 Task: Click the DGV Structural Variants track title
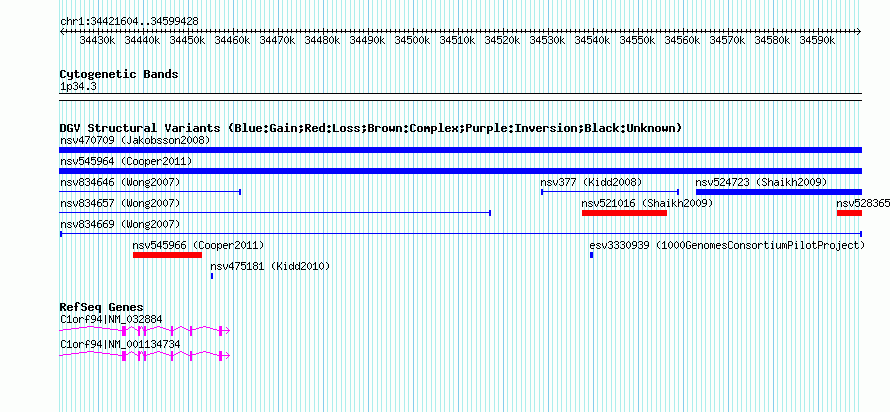371,128
